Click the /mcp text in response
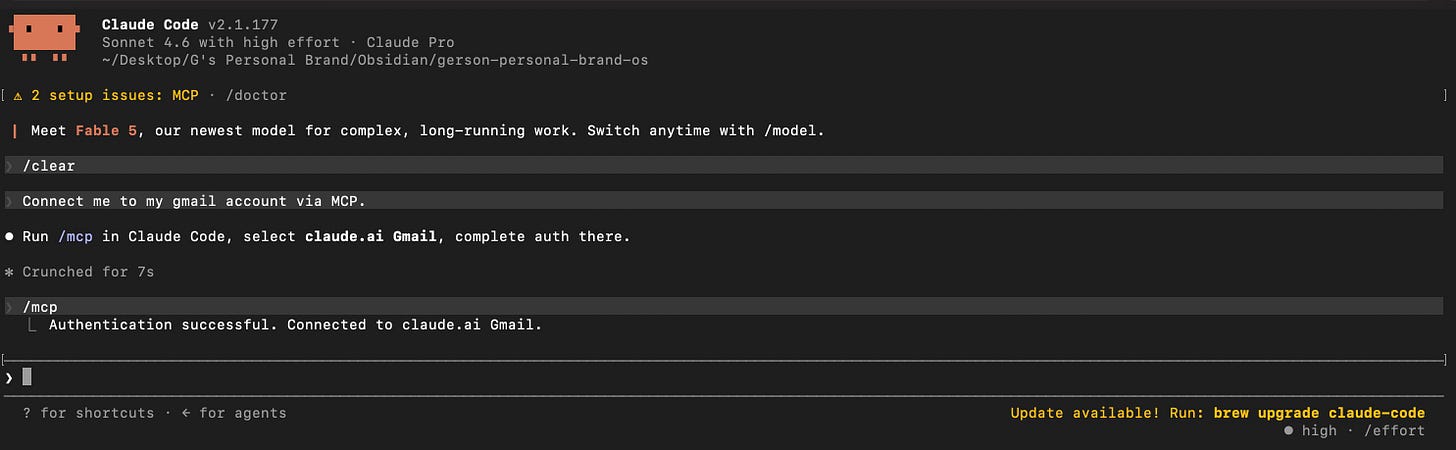1456x450 pixels. (79, 237)
